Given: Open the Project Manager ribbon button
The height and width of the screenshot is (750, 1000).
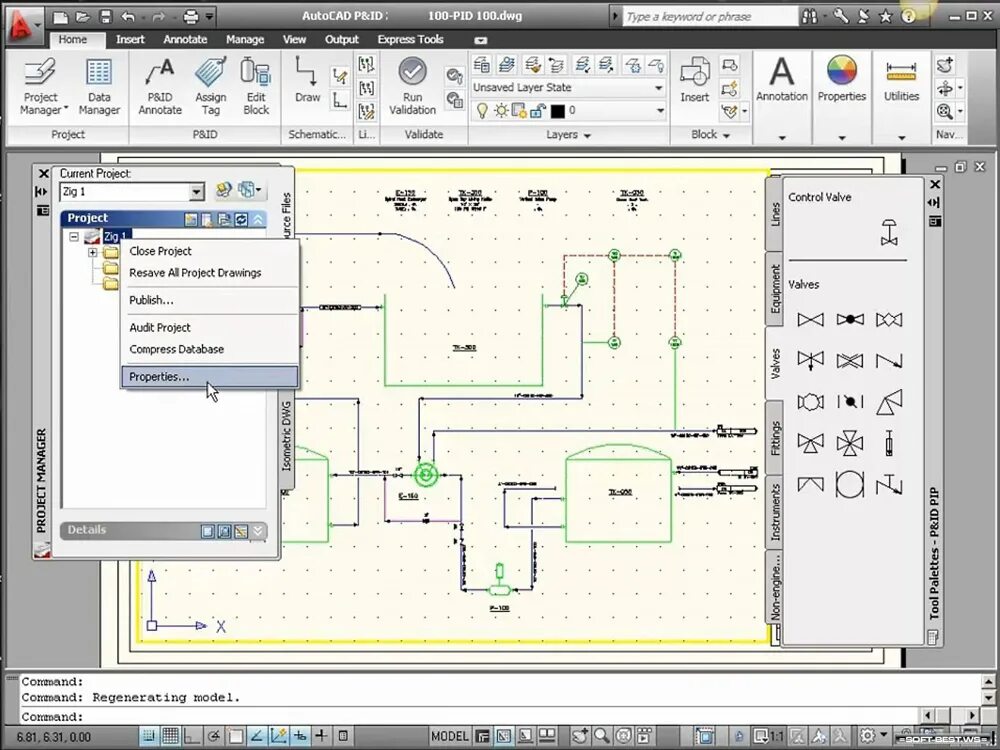Looking at the screenshot, I should (x=42, y=87).
